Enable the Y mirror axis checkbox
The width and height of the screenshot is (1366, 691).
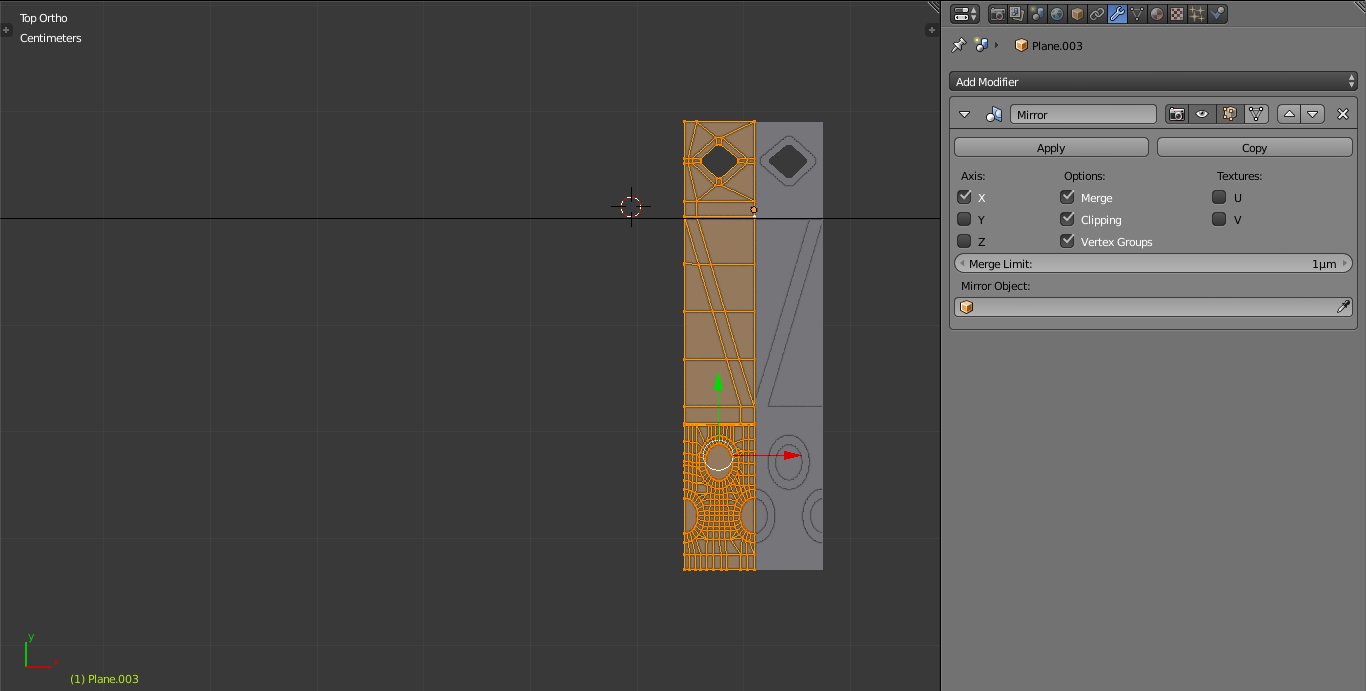pyautogui.click(x=964, y=219)
